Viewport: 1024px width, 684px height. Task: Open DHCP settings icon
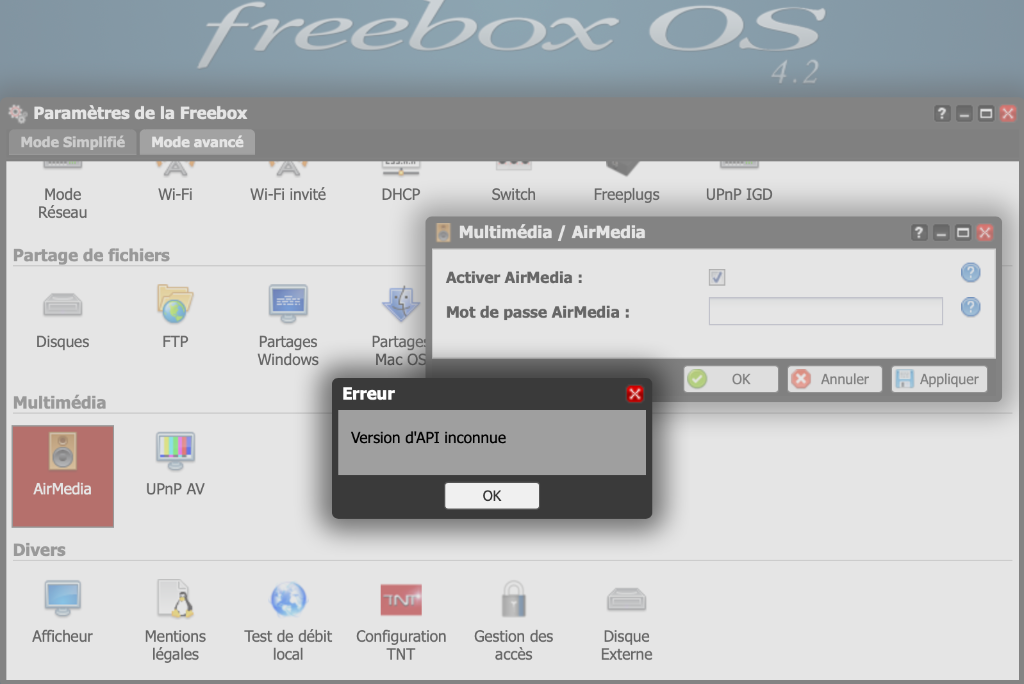[x=401, y=183]
